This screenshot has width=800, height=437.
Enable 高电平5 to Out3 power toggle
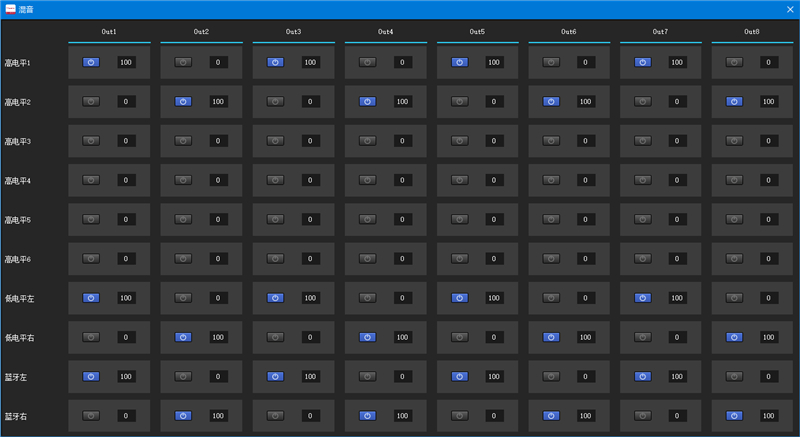pos(275,219)
